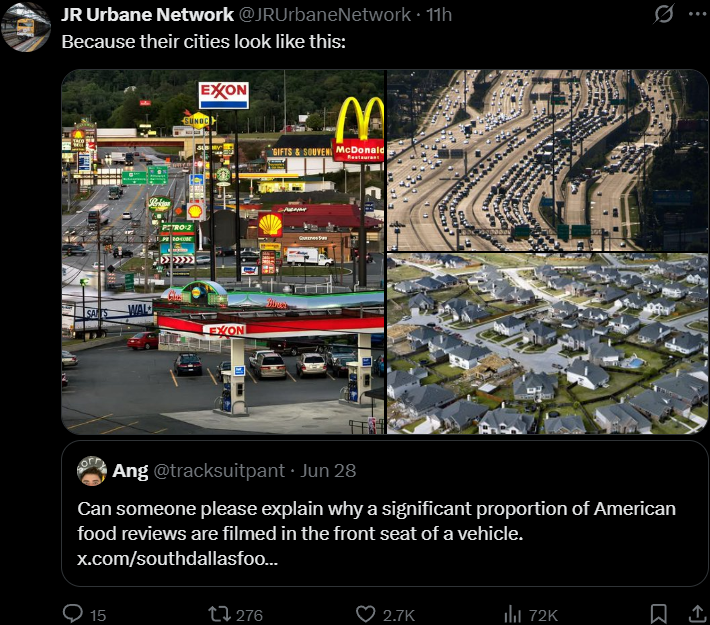
Task: Open the suburban houses aerial photo
Action: coord(547,344)
